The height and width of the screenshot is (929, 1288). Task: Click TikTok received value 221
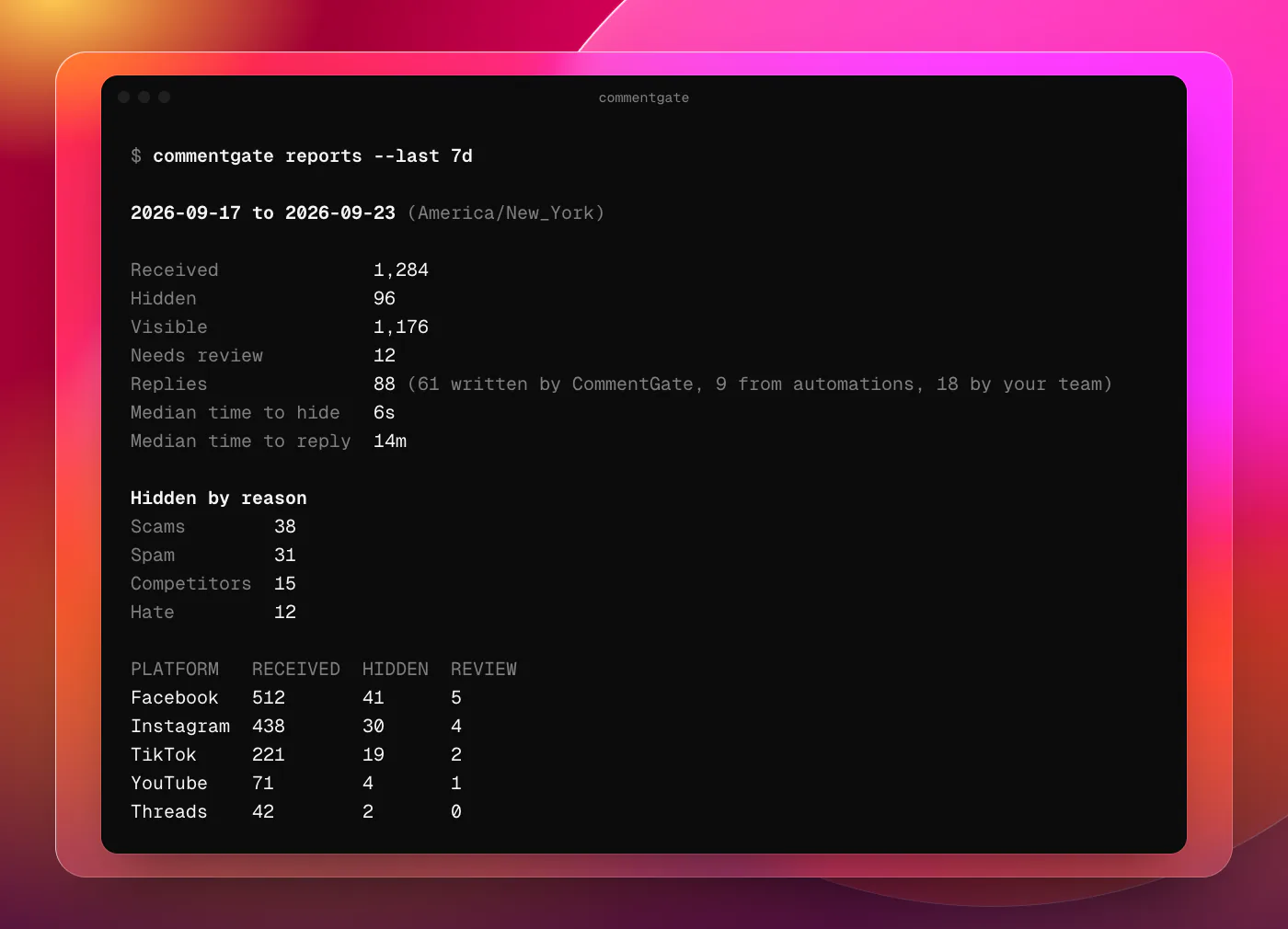click(x=269, y=755)
